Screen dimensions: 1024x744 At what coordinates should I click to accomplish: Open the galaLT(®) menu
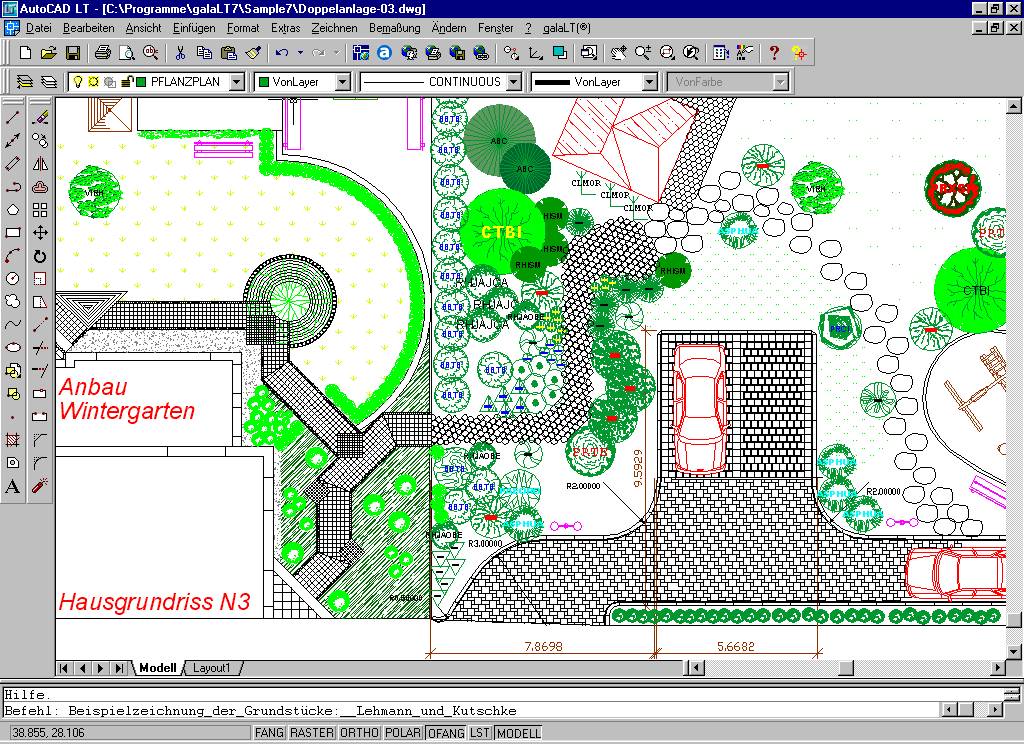tap(567, 28)
